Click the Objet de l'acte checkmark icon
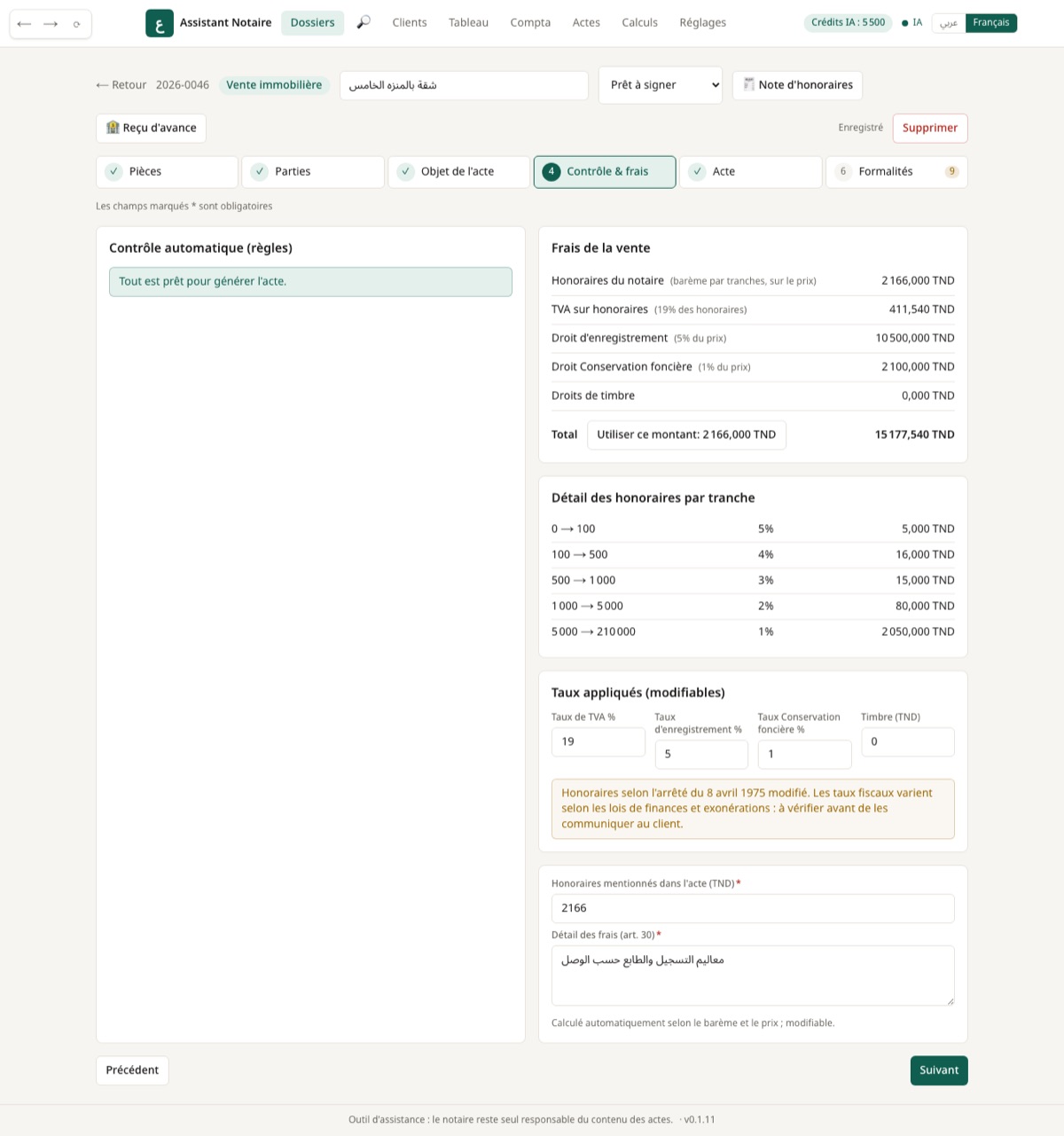1064x1136 pixels. (405, 172)
